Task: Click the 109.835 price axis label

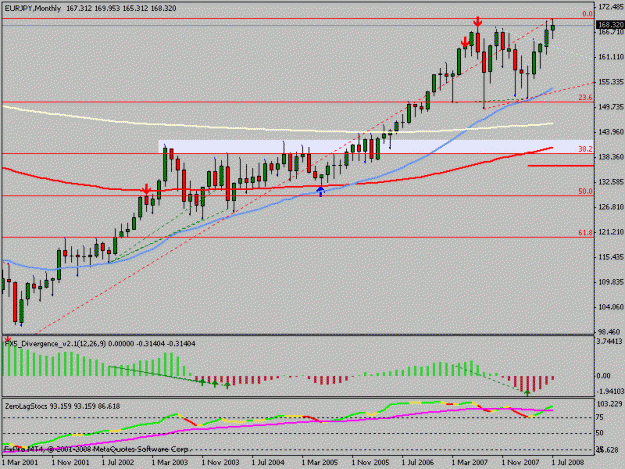Action: [x=611, y=282]
